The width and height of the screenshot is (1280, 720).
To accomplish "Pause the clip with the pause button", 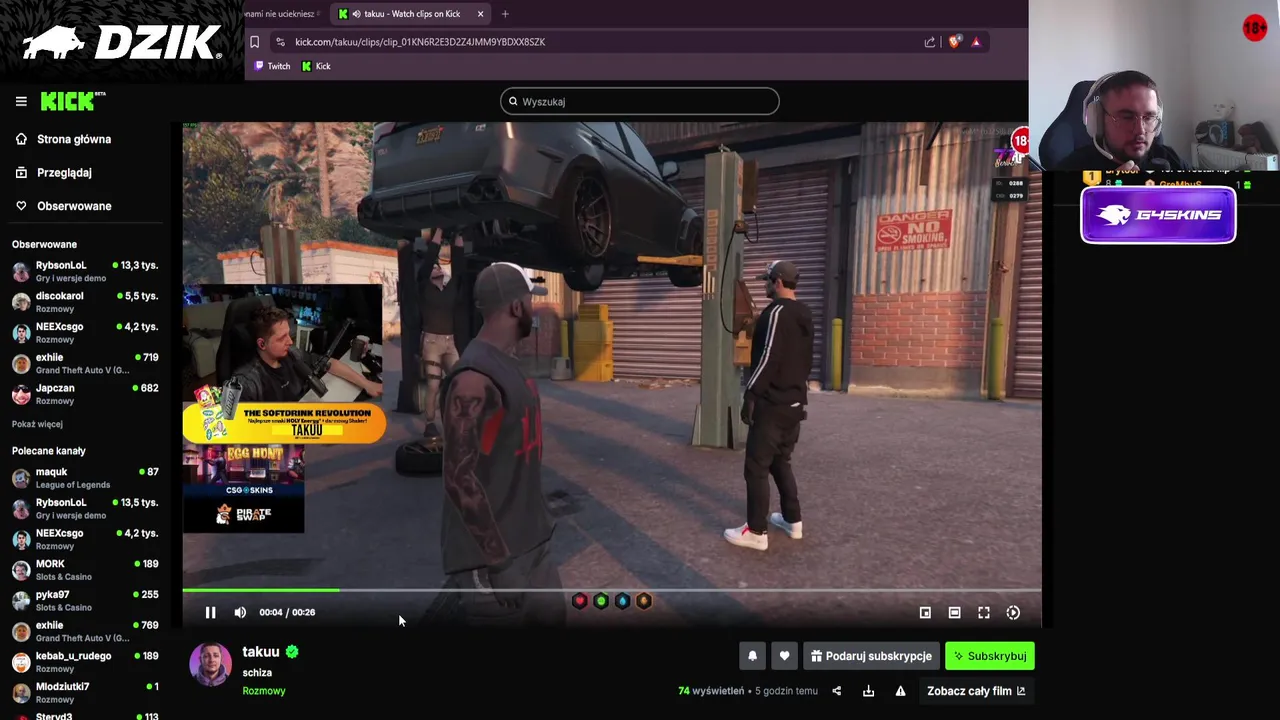I will pos(210,612).
